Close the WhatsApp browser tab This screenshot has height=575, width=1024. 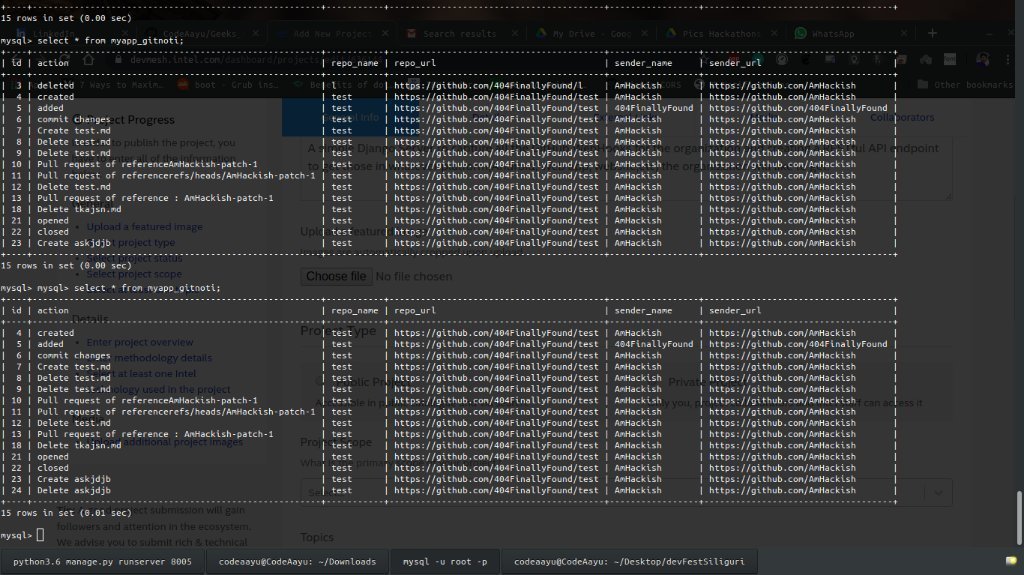point(904,33)
